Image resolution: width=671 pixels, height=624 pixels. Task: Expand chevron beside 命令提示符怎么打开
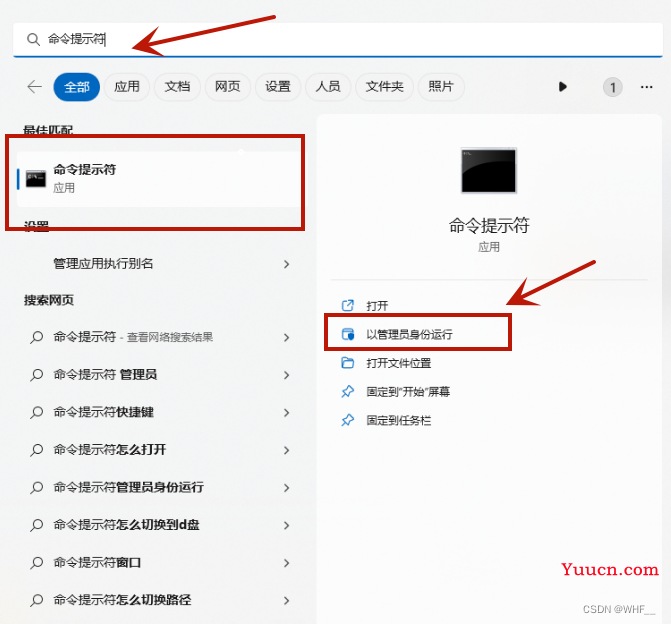286,450
